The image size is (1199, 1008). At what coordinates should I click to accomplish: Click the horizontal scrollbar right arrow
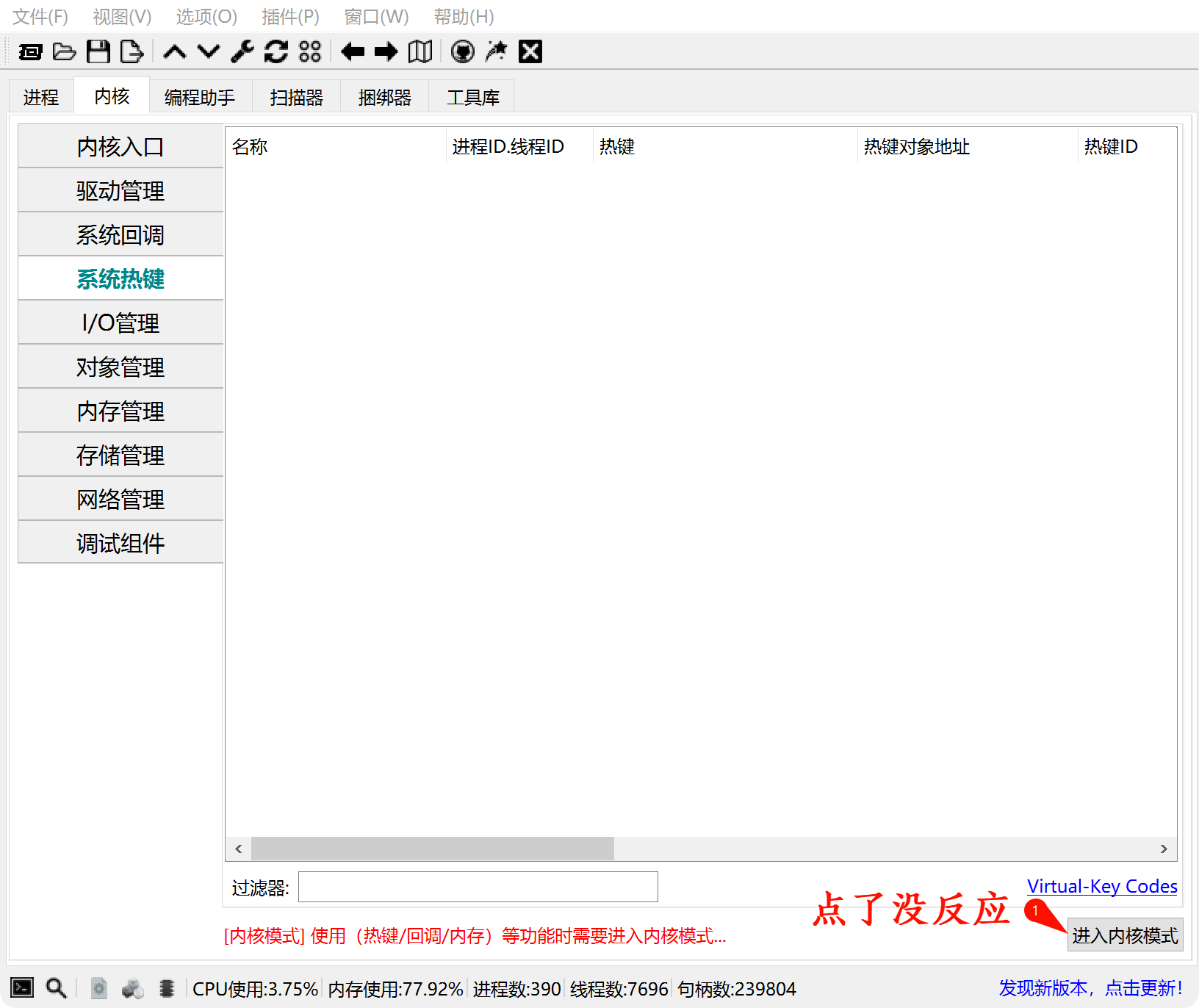(1164, 849)
